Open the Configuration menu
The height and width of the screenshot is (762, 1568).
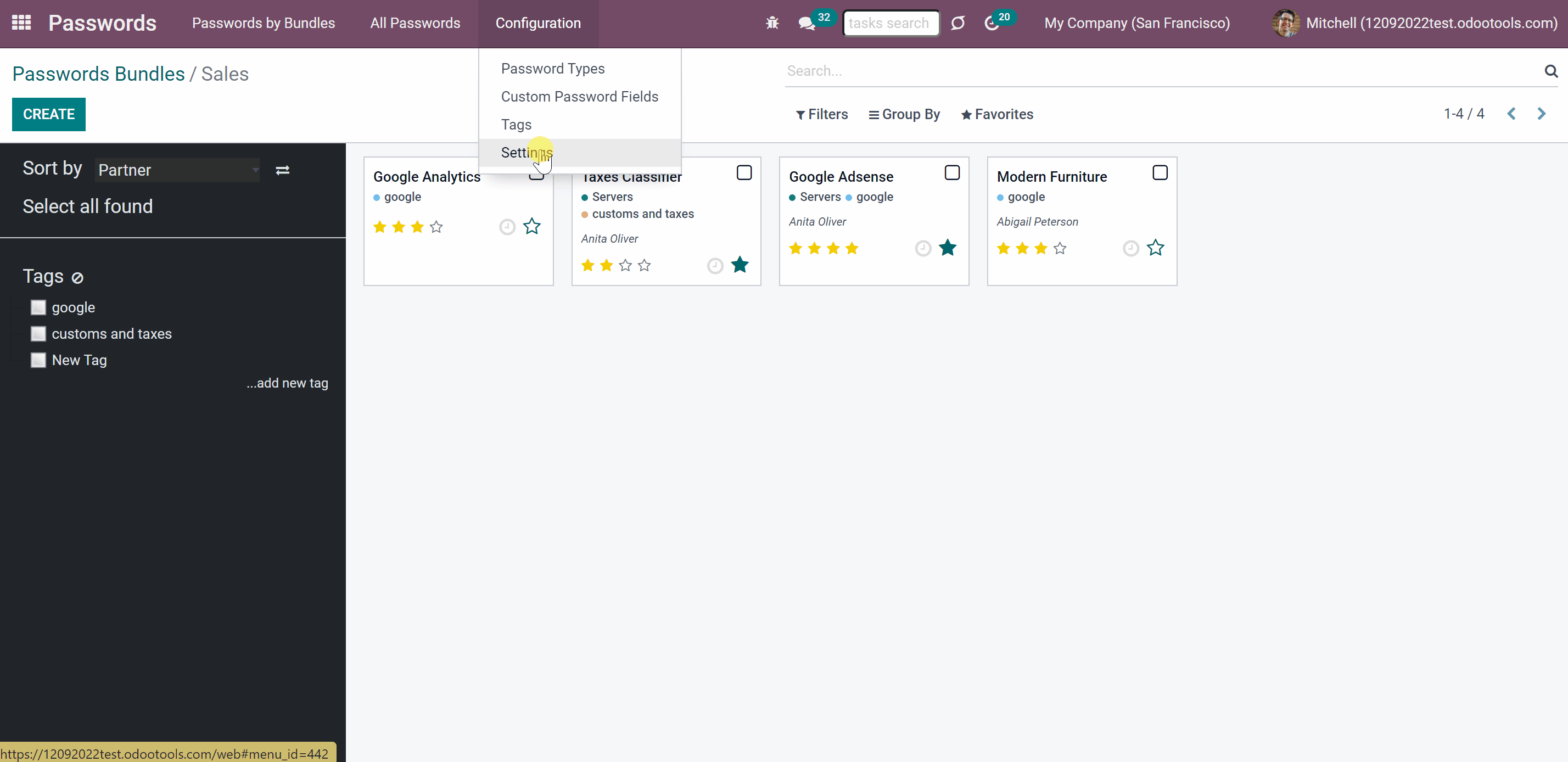(x=538, y=23)
